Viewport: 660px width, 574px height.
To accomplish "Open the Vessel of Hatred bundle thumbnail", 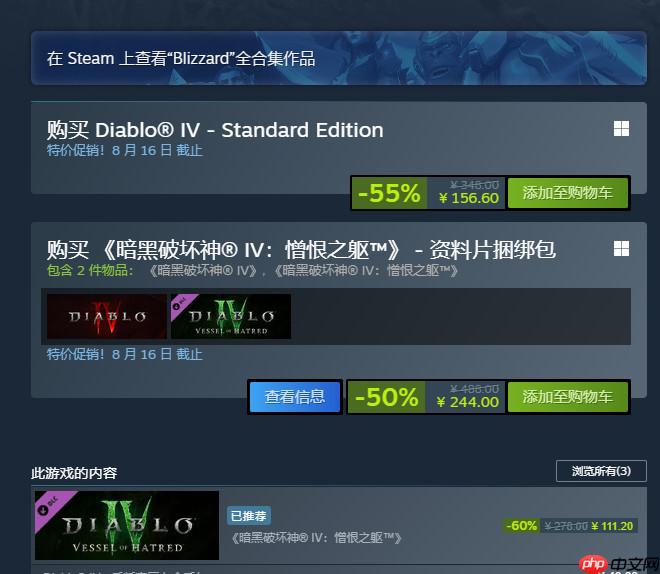I will tap(231, 316).
